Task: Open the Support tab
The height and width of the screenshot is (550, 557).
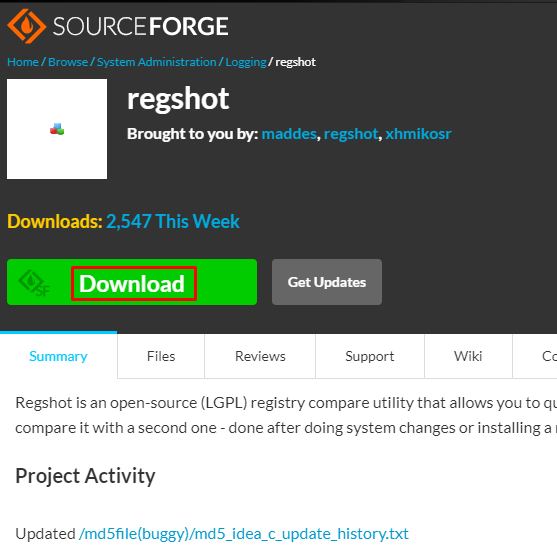Action: [x=370, y=356]
